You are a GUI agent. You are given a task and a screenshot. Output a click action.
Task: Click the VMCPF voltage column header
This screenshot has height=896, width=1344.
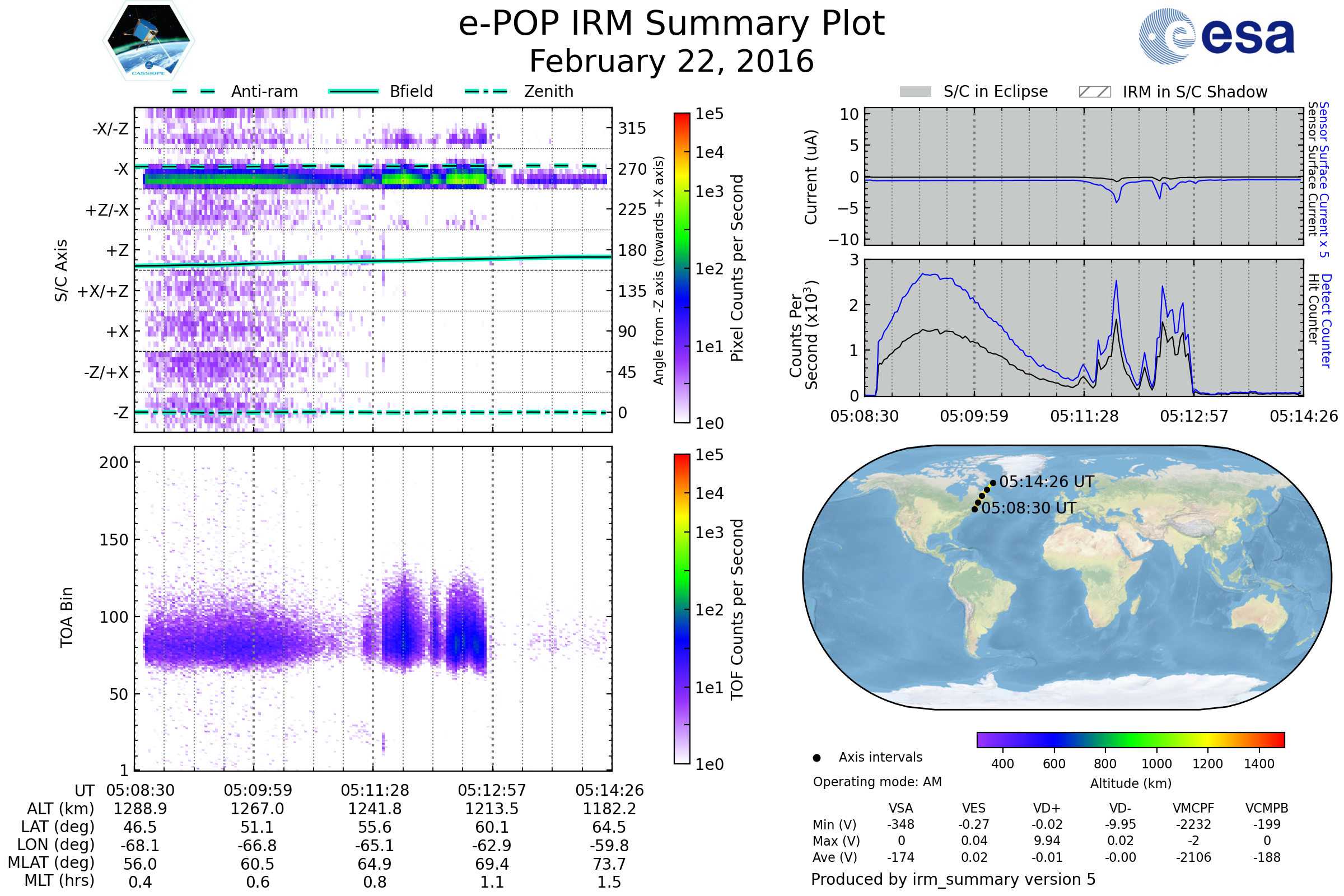(x=1193, y=808)
